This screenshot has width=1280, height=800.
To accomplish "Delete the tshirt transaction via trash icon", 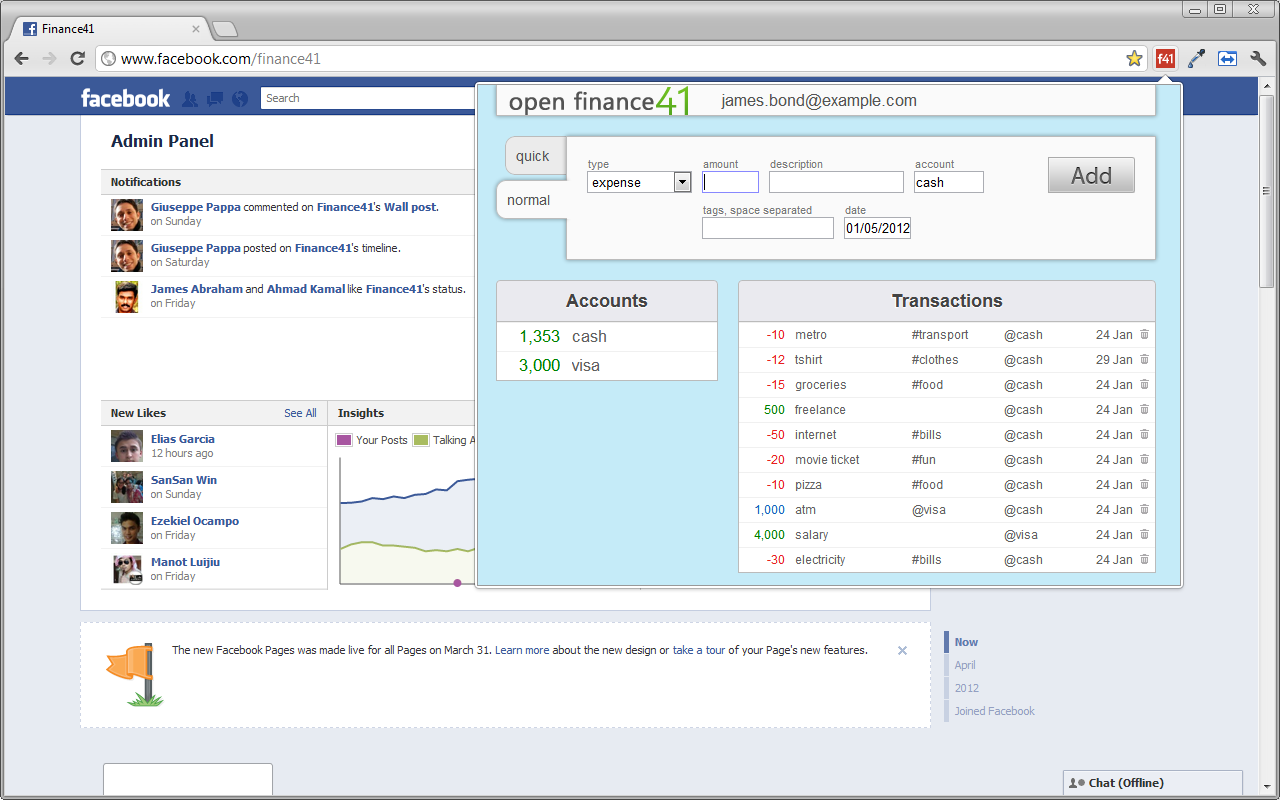I will click(1143, 359).
